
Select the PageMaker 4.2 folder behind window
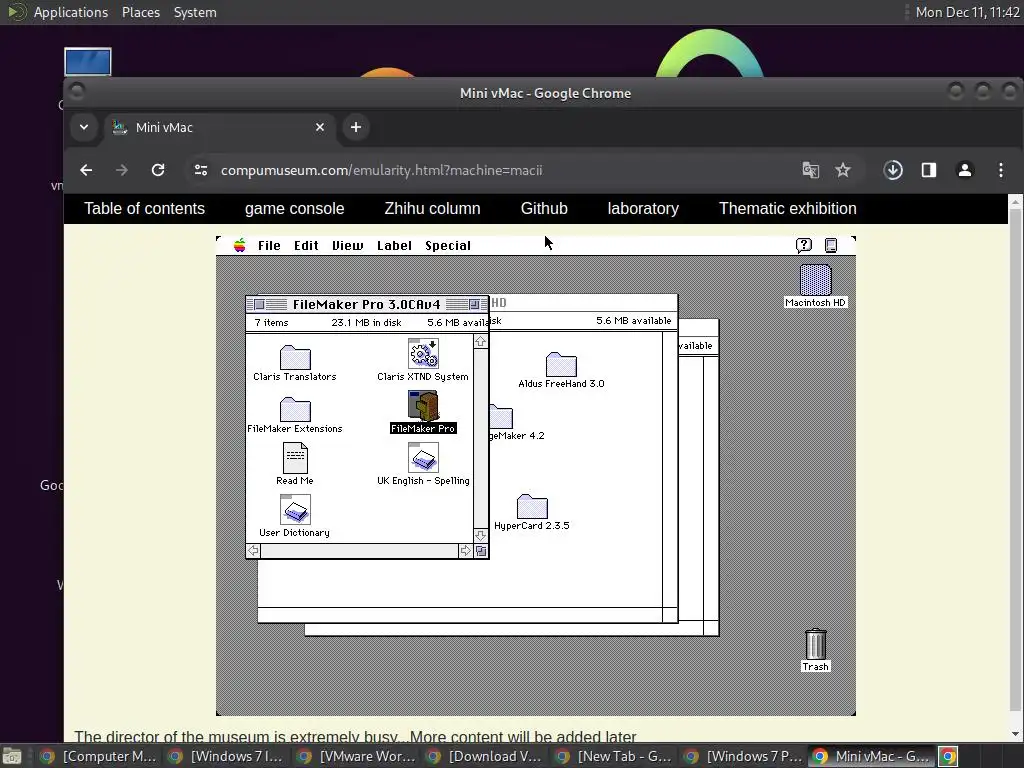(x=502, y=417)
